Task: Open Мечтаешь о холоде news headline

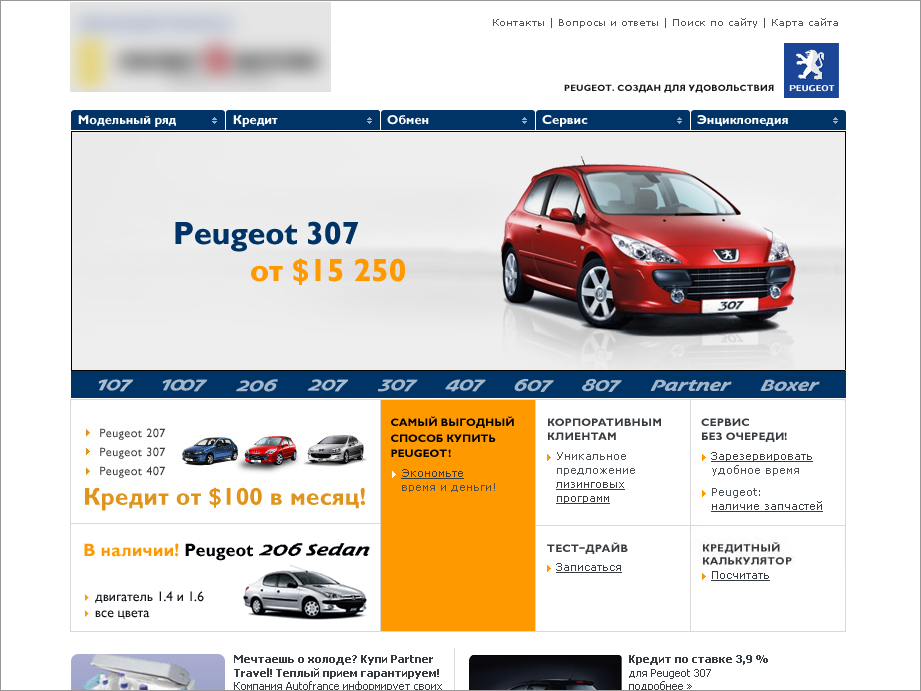Action: [337, 666]
